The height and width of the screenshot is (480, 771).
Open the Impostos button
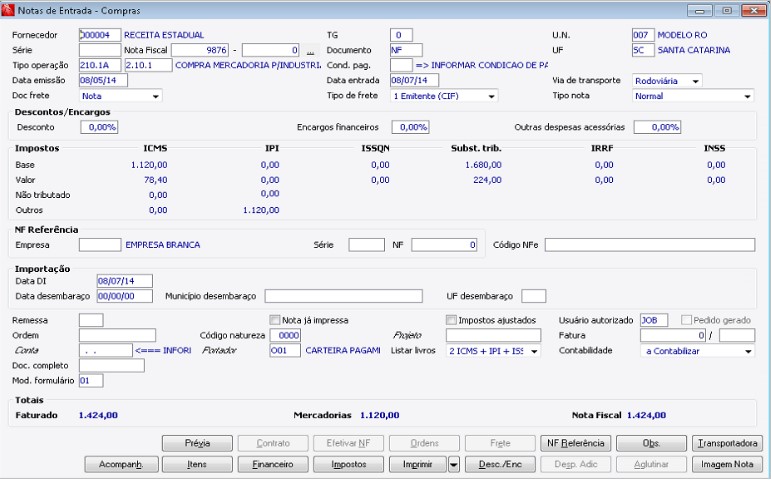(347, 464)
